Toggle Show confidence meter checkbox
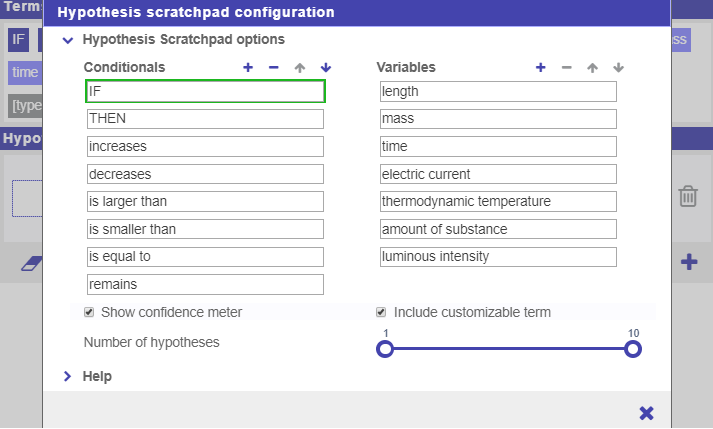This screenshot has width=713, height=429. coord(89,312)
